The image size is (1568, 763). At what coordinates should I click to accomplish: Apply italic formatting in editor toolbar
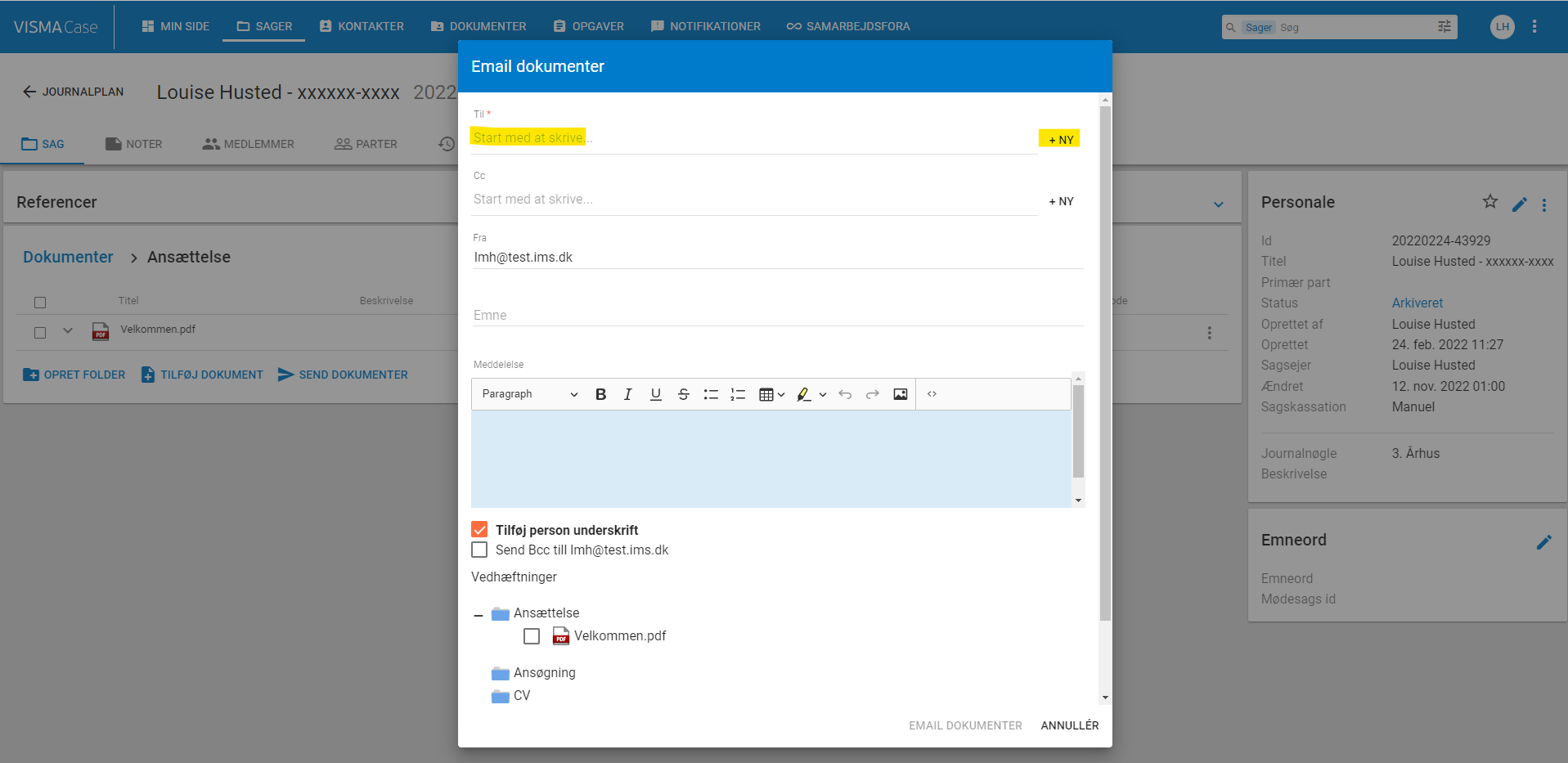[627, 394]
